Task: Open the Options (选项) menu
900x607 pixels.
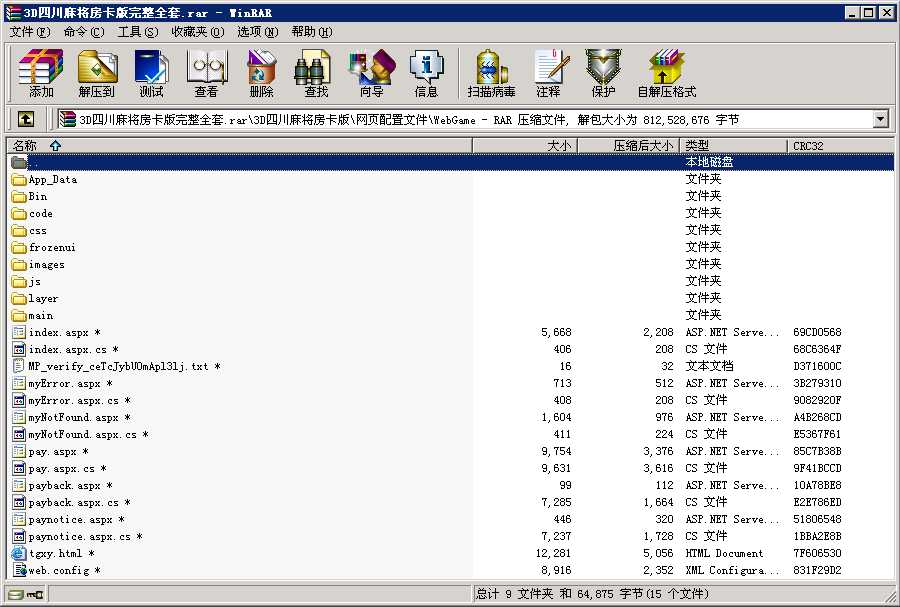Action: (258, 32)
